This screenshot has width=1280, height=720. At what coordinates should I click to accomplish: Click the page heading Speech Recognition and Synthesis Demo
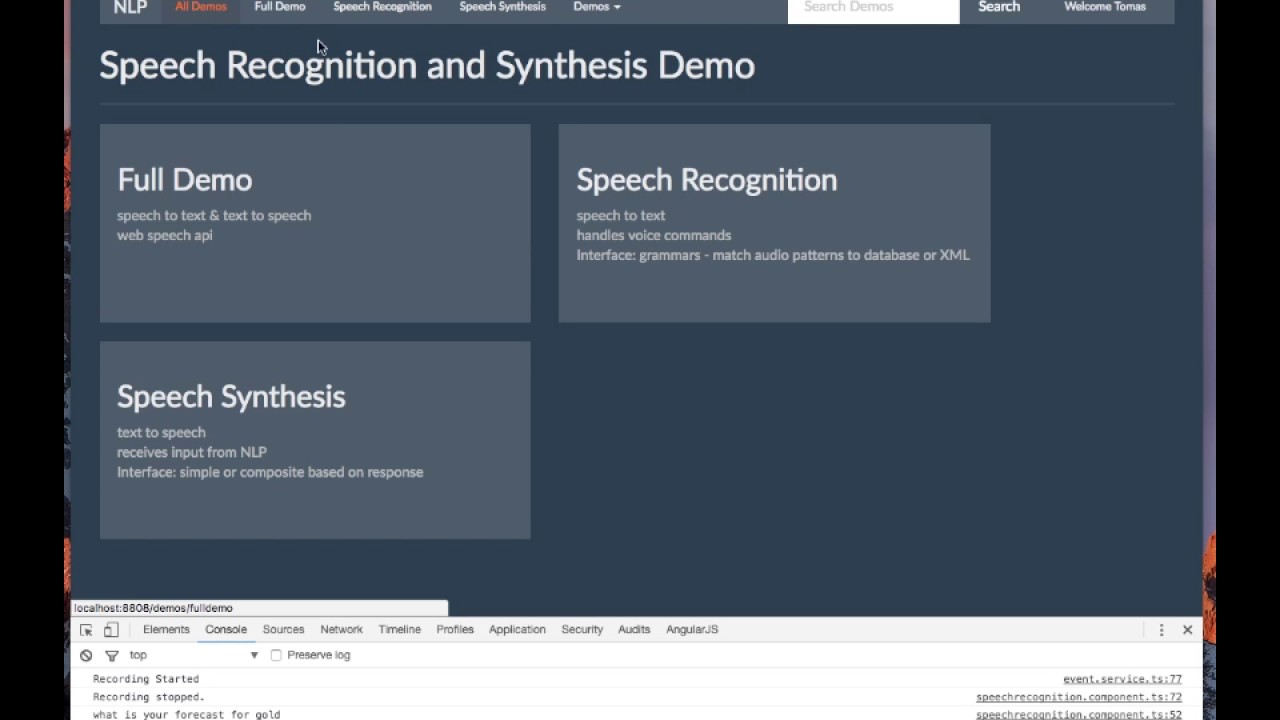click(427, 66)
